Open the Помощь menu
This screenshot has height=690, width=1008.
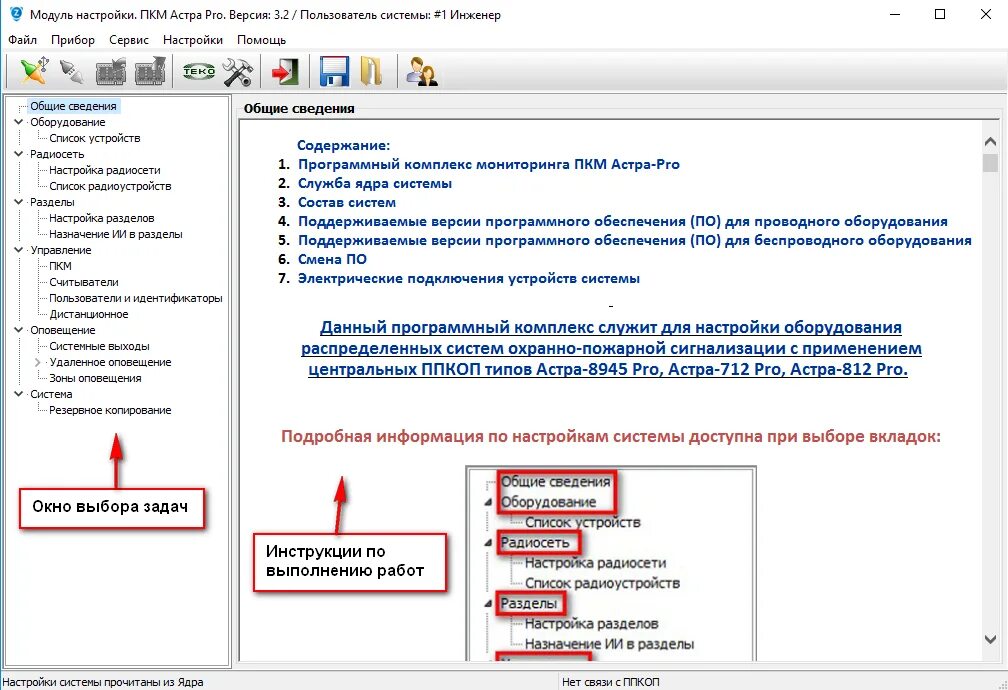coord(261,40)
